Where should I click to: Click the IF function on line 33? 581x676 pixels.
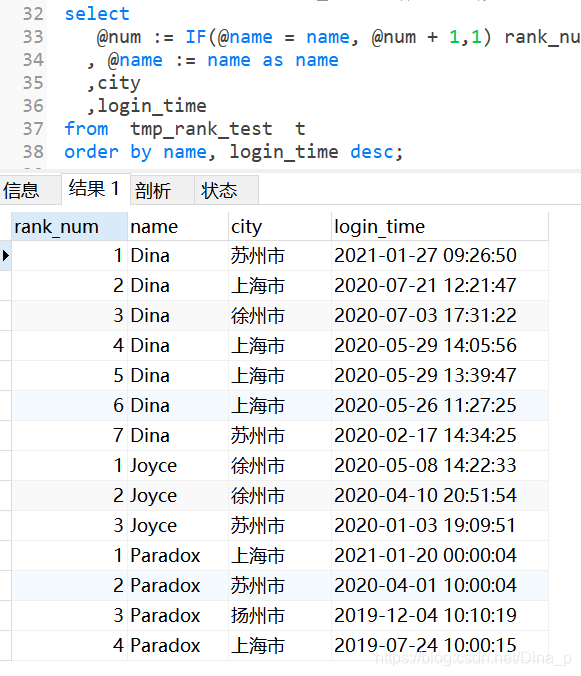196,37
